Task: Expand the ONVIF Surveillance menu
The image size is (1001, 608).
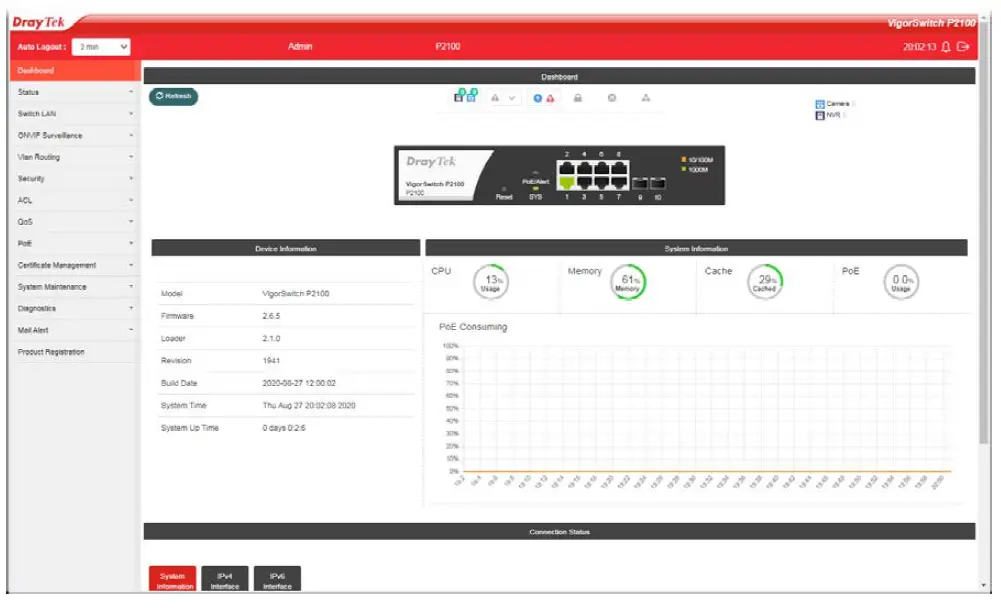Action: point(75,136)
